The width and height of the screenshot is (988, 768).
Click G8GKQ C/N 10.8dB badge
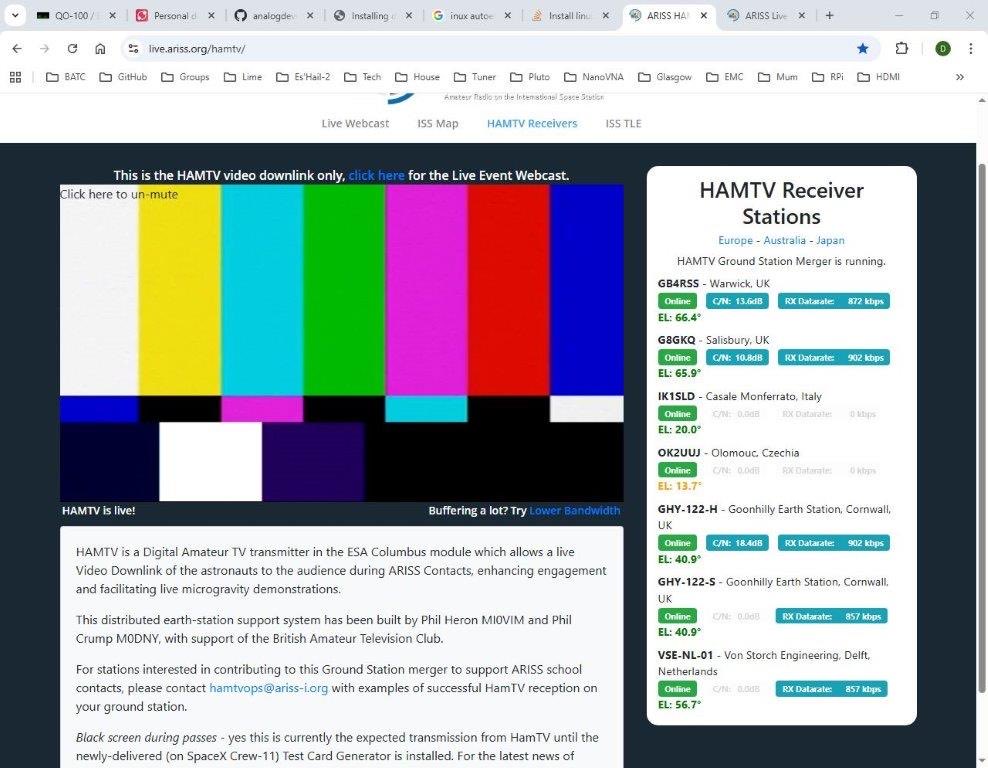pos(737,358)
